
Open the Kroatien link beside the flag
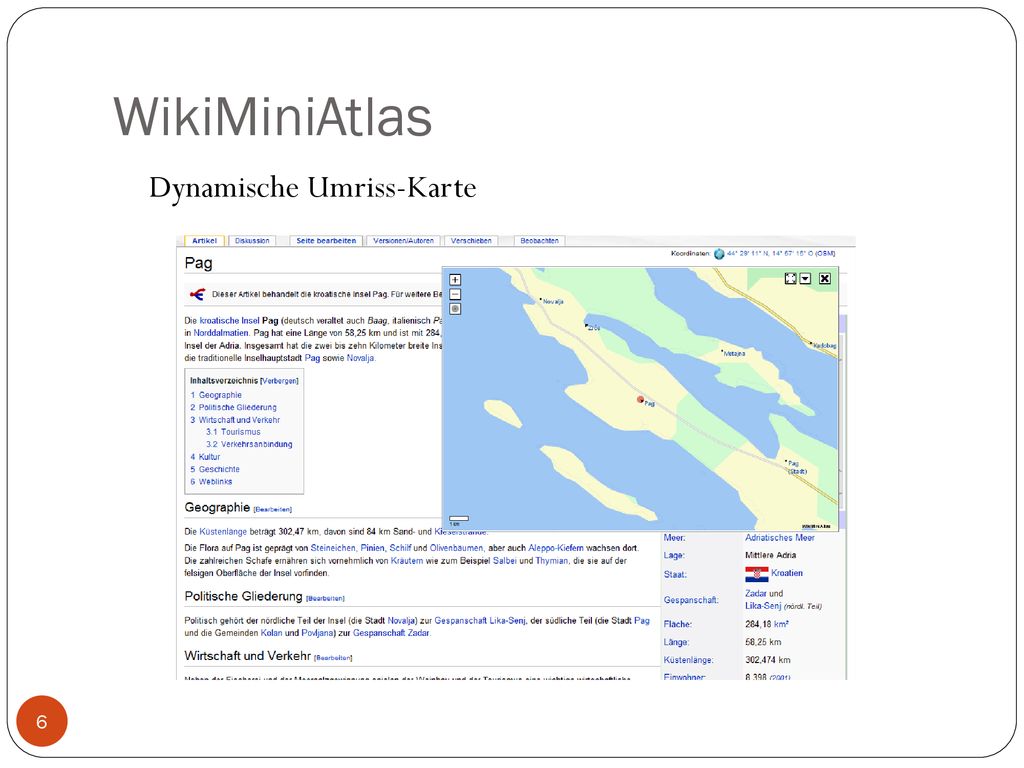(x=787, y=573)
